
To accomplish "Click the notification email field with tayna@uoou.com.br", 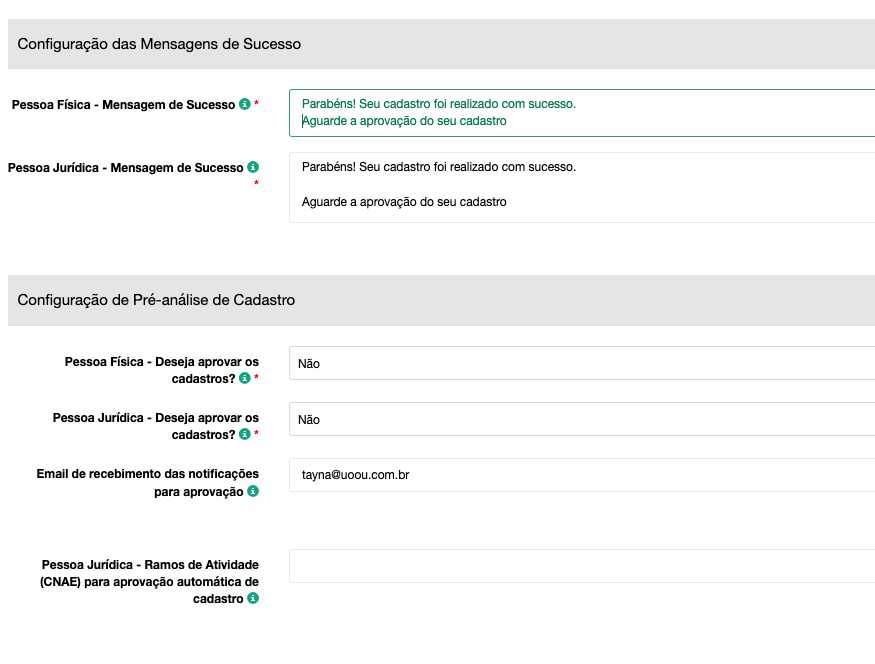I will point(582,475).
